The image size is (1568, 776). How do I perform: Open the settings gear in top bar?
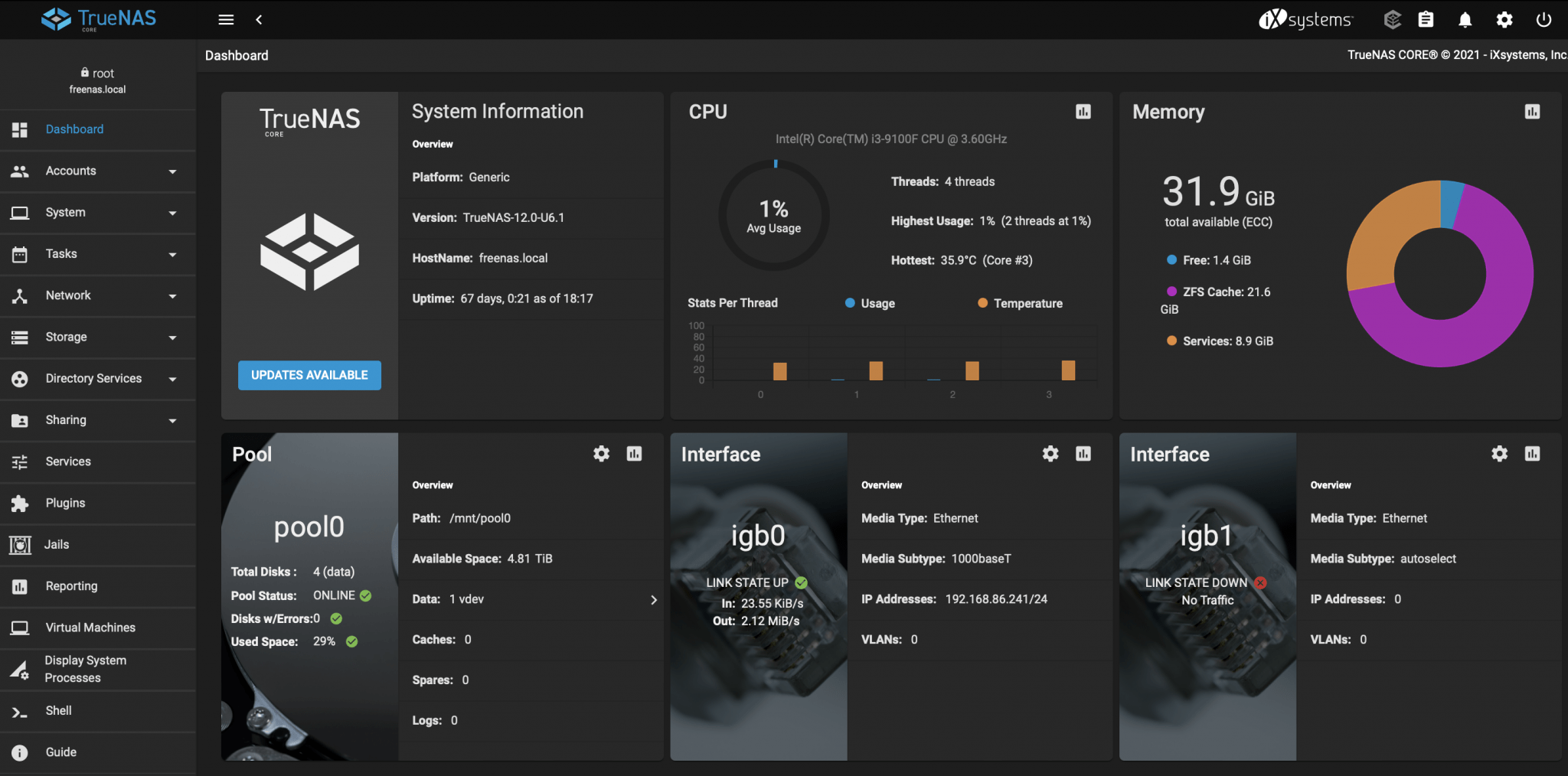tap(1504, 20)
